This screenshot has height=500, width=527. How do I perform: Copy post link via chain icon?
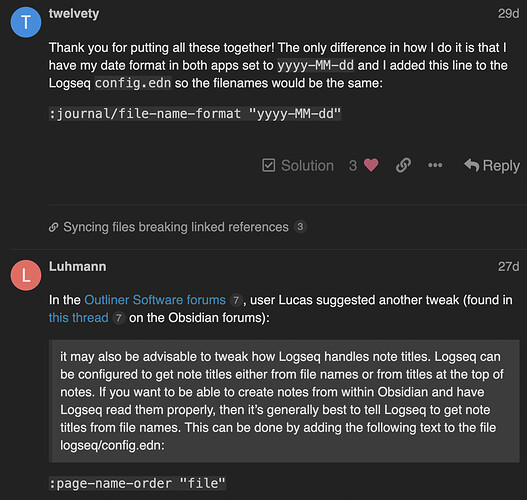(x=403, y=165)
